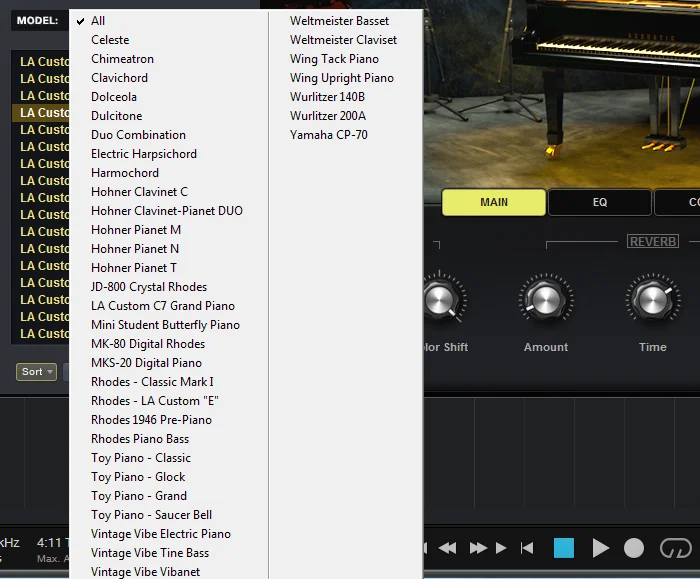Screen dimensions: 700x579
Task: Click the round record button
Action: 633,548
